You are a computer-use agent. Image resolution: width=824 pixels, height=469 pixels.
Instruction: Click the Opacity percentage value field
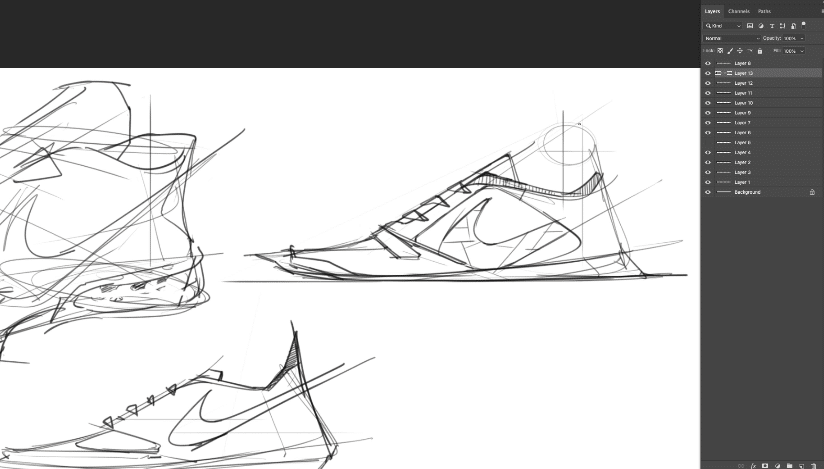790,38
